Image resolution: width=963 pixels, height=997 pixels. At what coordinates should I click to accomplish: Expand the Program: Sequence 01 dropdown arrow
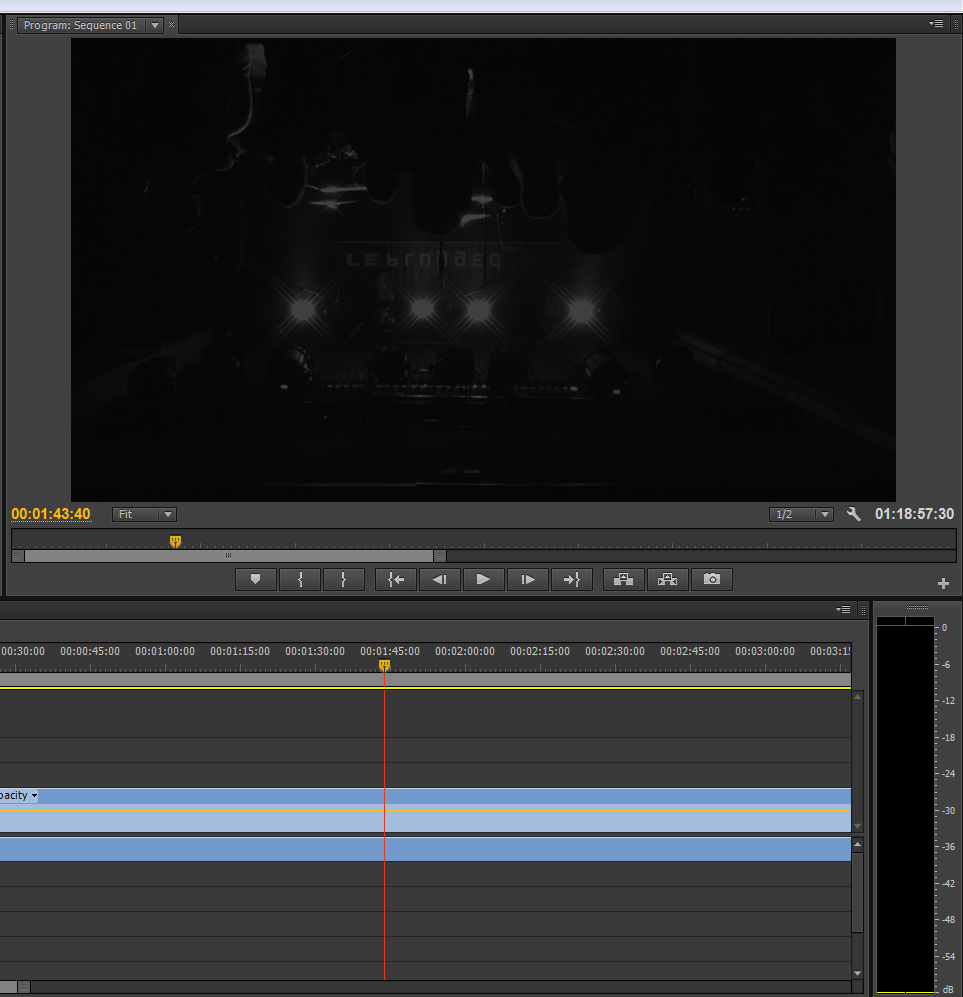pos(155,25)
